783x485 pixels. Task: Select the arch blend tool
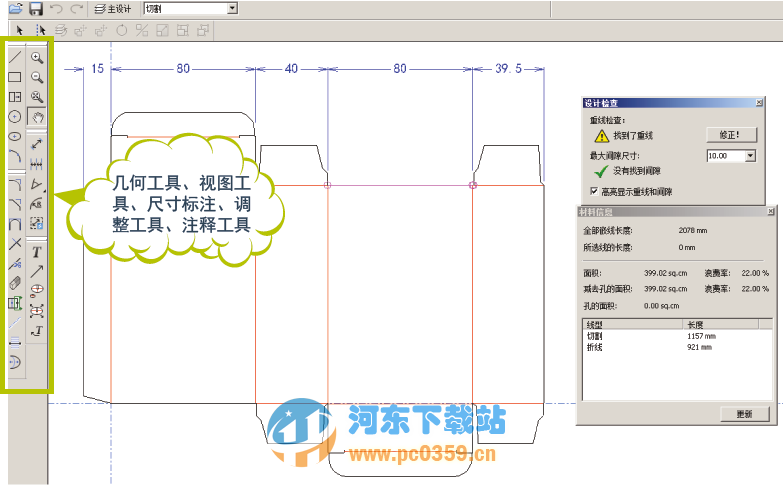15,224
